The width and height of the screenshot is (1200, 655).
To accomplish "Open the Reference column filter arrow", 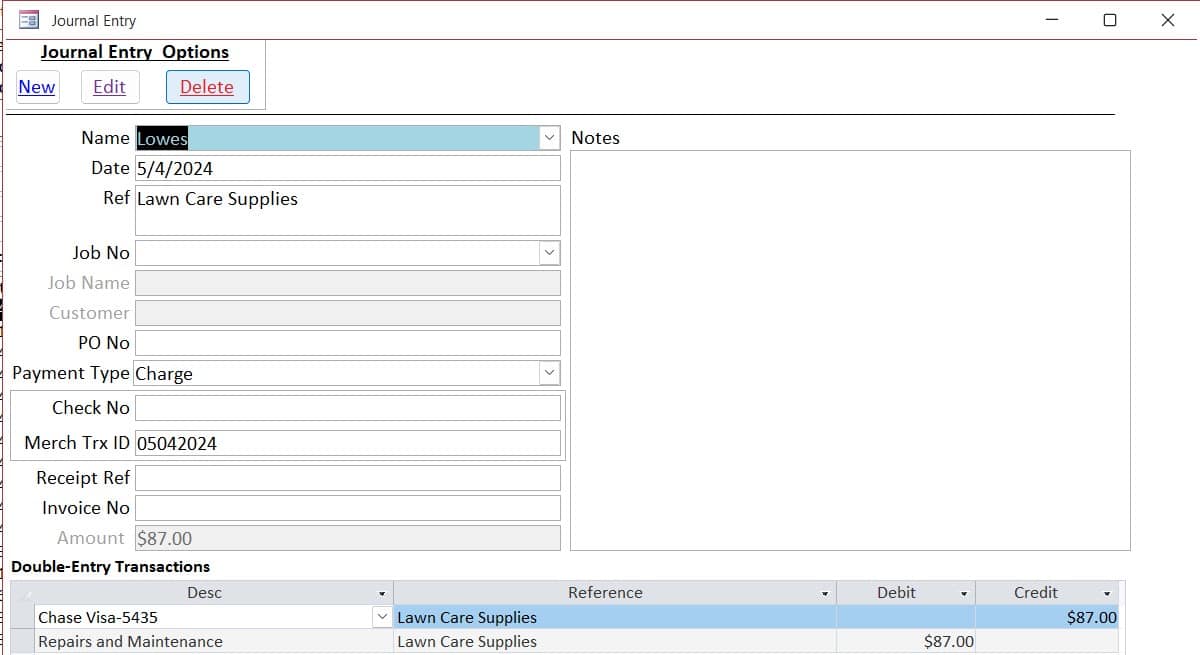I will [825, 593].
